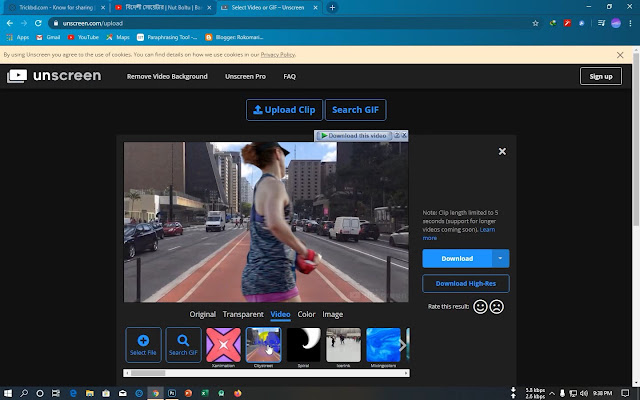Rate result with happy smiley
The image size is (640, 400).
tap(480, 307)
